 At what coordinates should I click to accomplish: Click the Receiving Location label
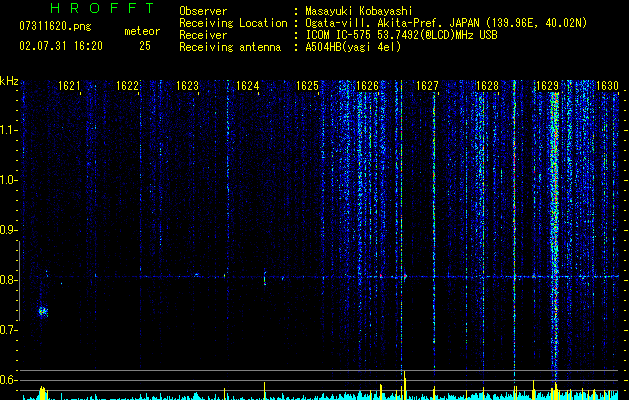(233, 23)
